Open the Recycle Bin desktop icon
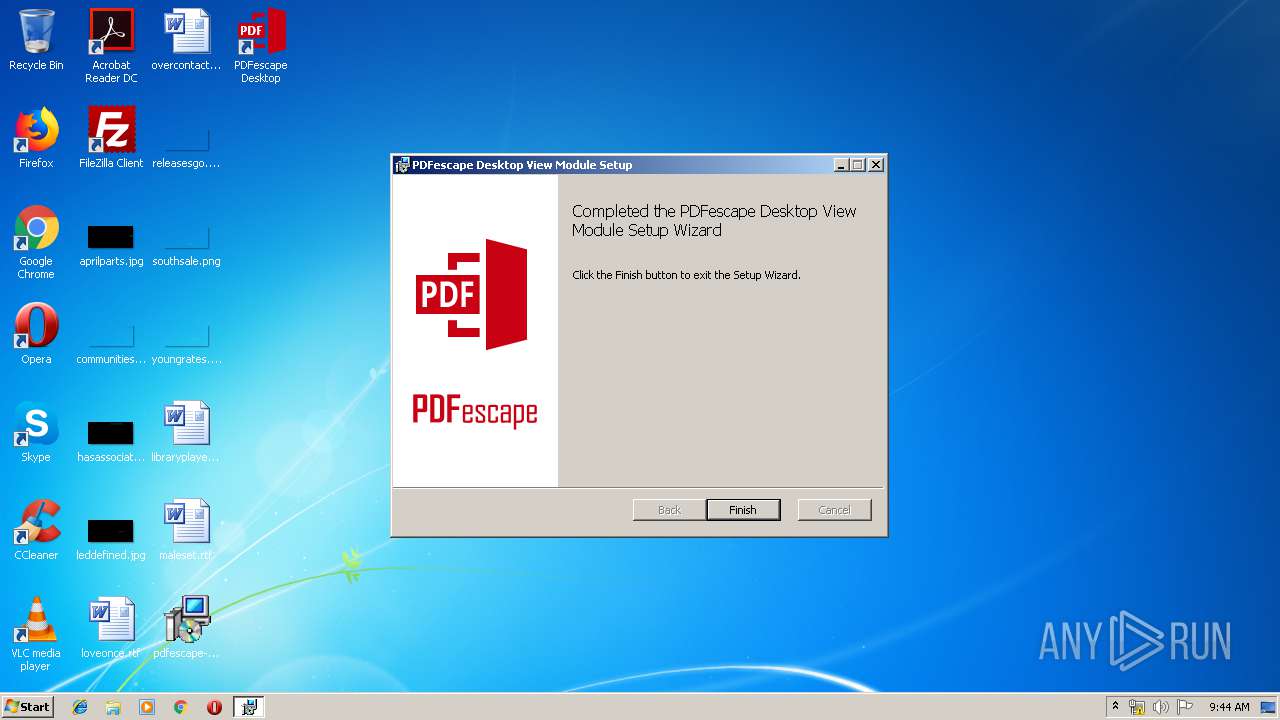 click(36, 41)
